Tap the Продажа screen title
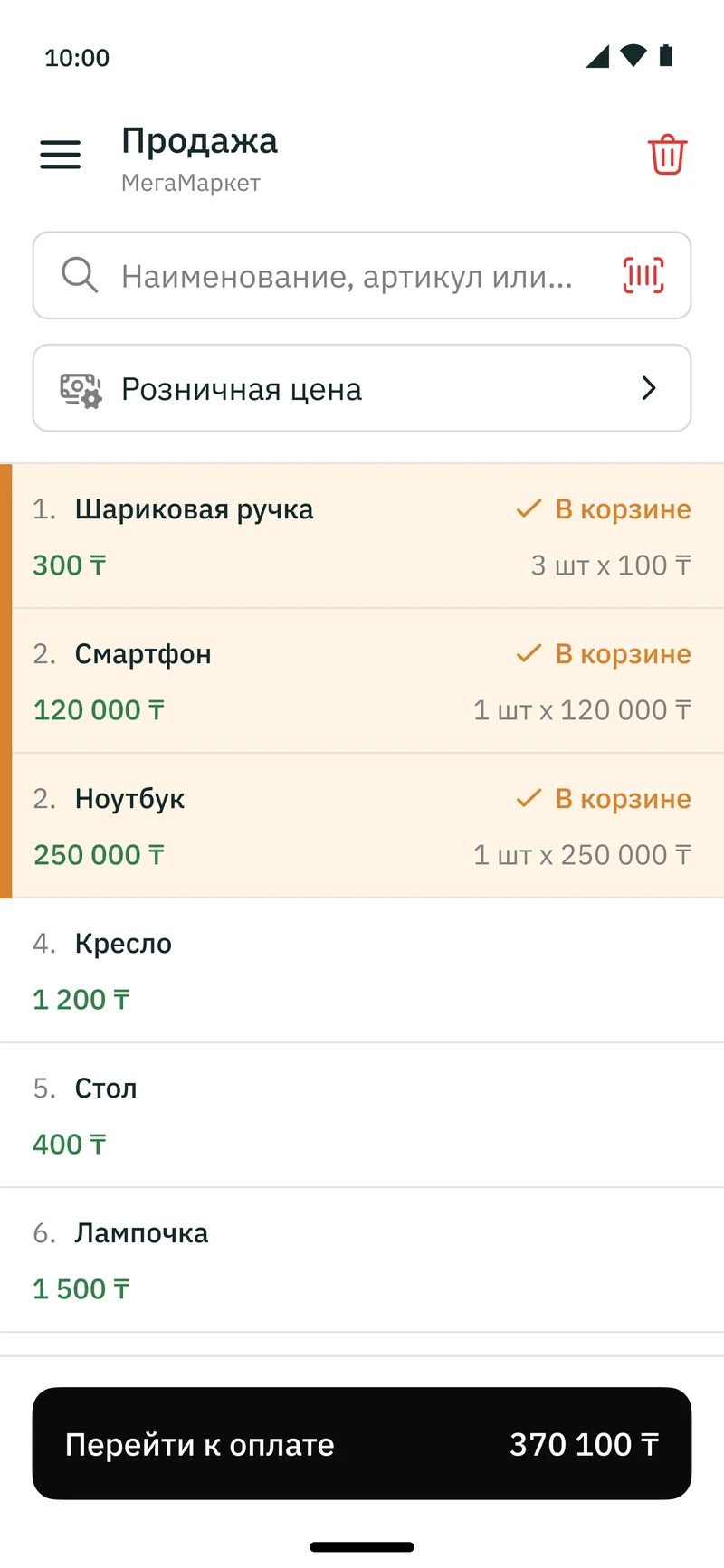The height and width of the screenshot is (1568, 724). [x=200, y=141]
